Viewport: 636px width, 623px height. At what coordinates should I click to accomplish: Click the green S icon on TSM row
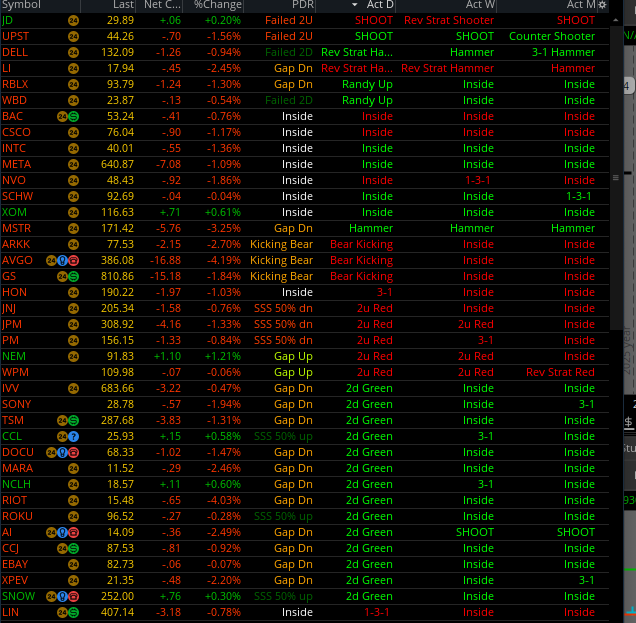pyautogui.click(x=73, y=421)
